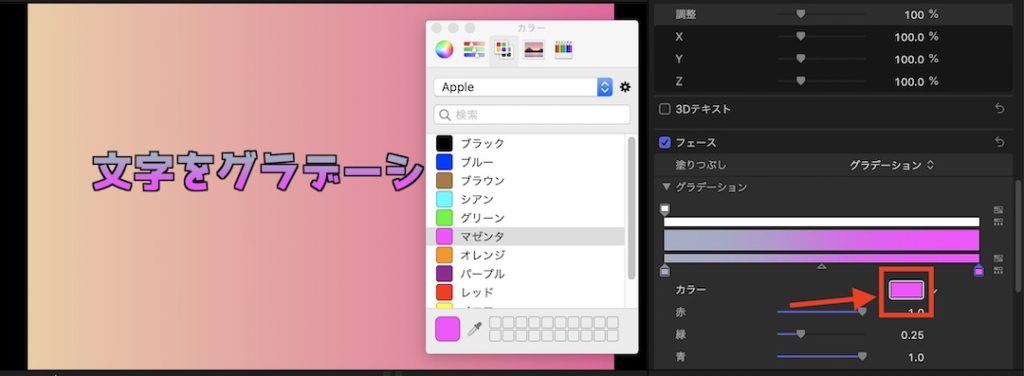Open the 塗りつぶし グラデーション dropdown

pyautogui.click(x=891, y=165)
